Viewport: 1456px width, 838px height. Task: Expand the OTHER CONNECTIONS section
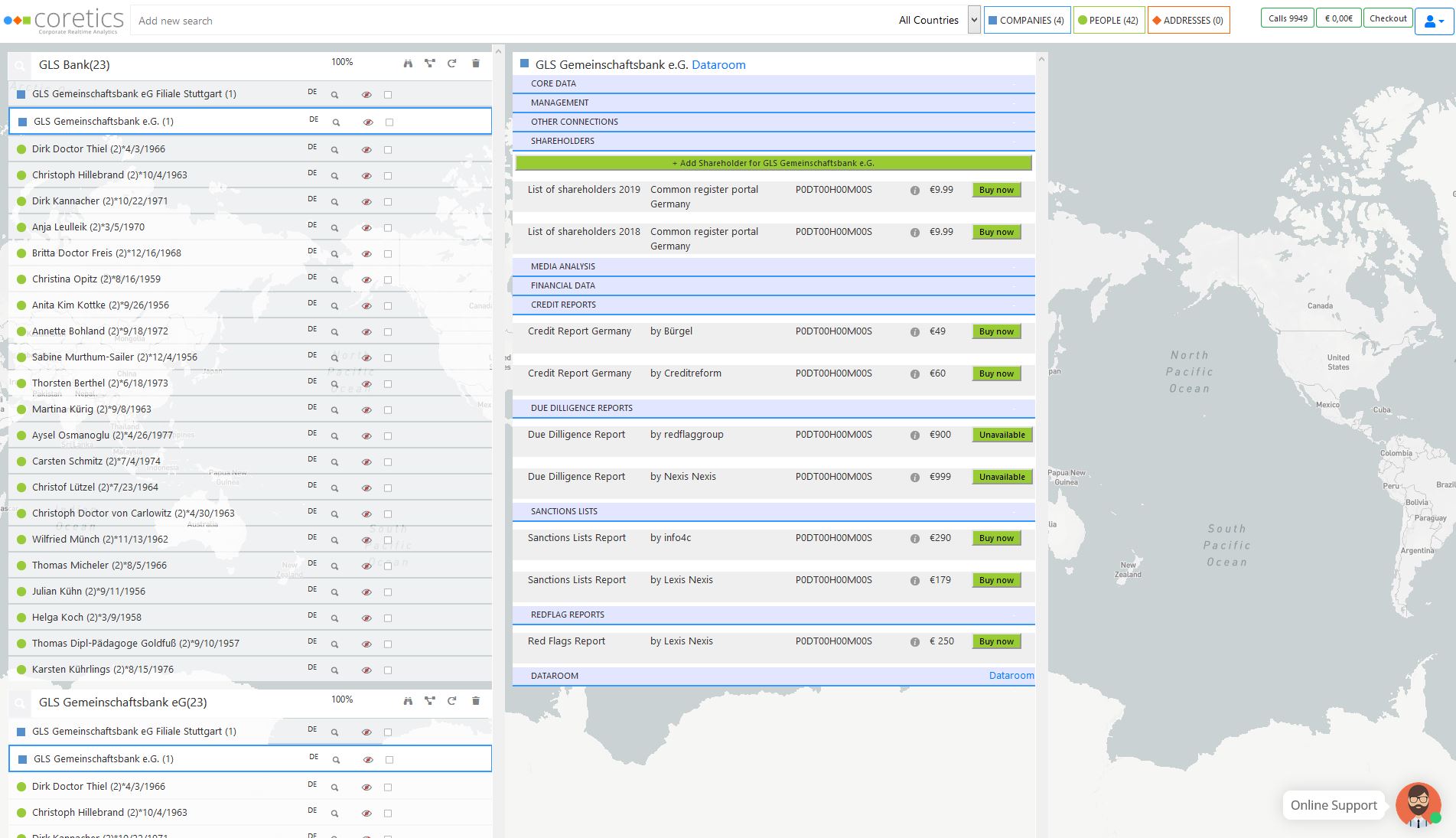click(x=774, y=122)
